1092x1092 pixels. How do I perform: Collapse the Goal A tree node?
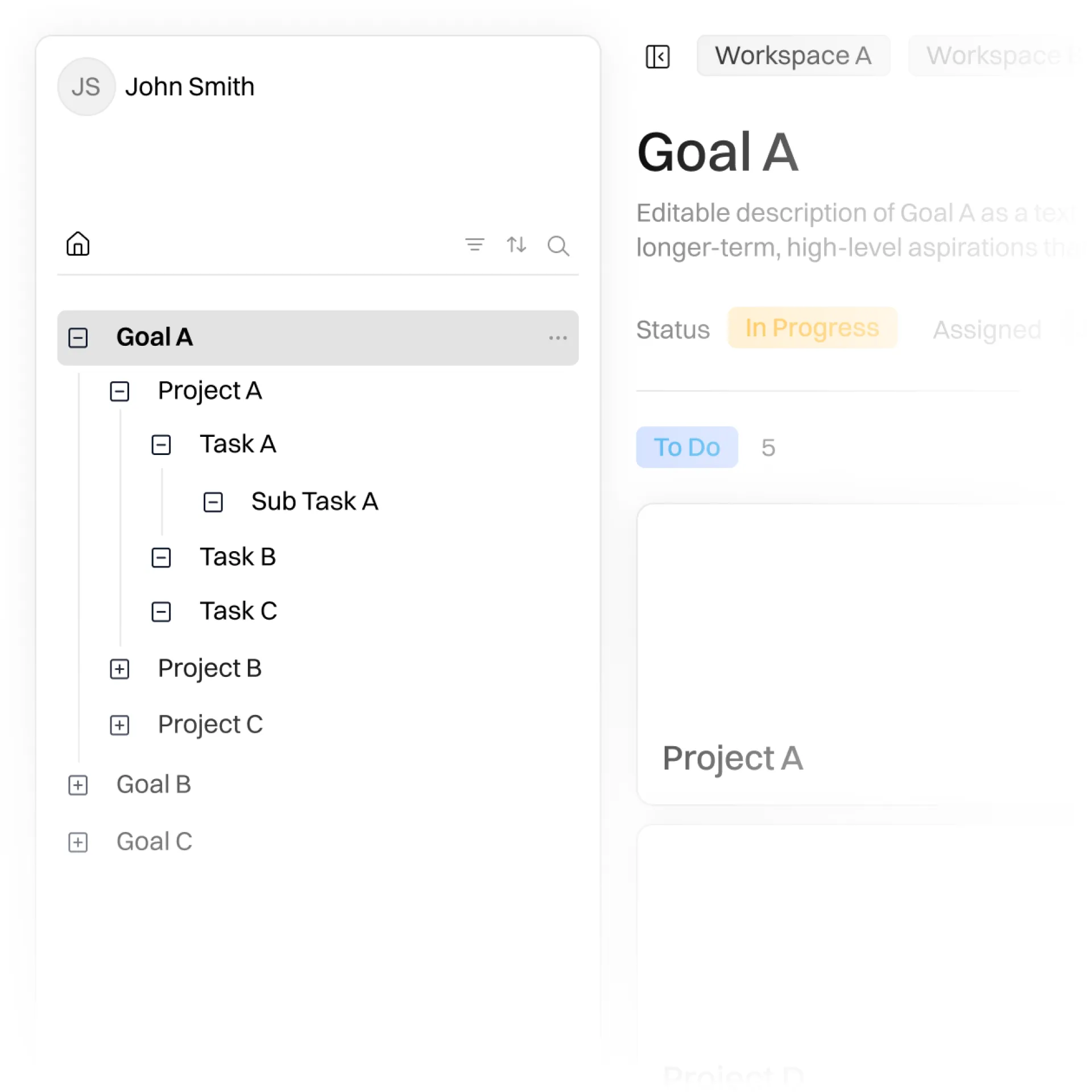78,337
